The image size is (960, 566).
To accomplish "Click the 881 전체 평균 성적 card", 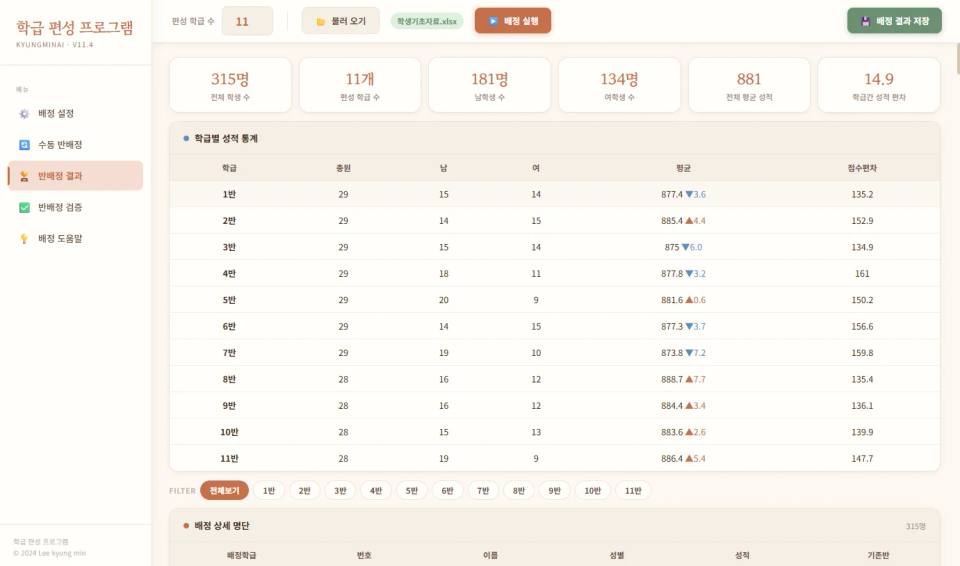I will (749, 85).
